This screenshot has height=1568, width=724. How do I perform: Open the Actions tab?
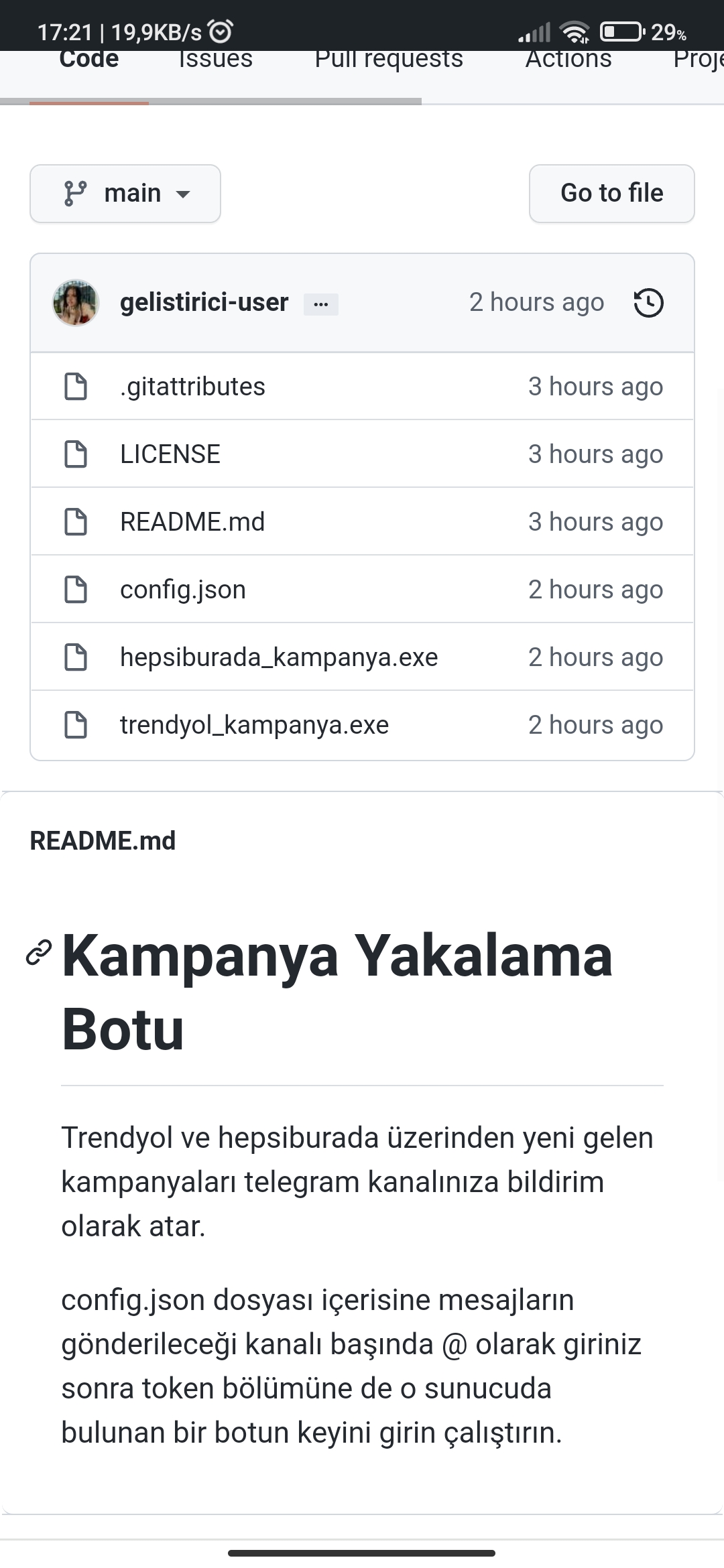(568, 60)
